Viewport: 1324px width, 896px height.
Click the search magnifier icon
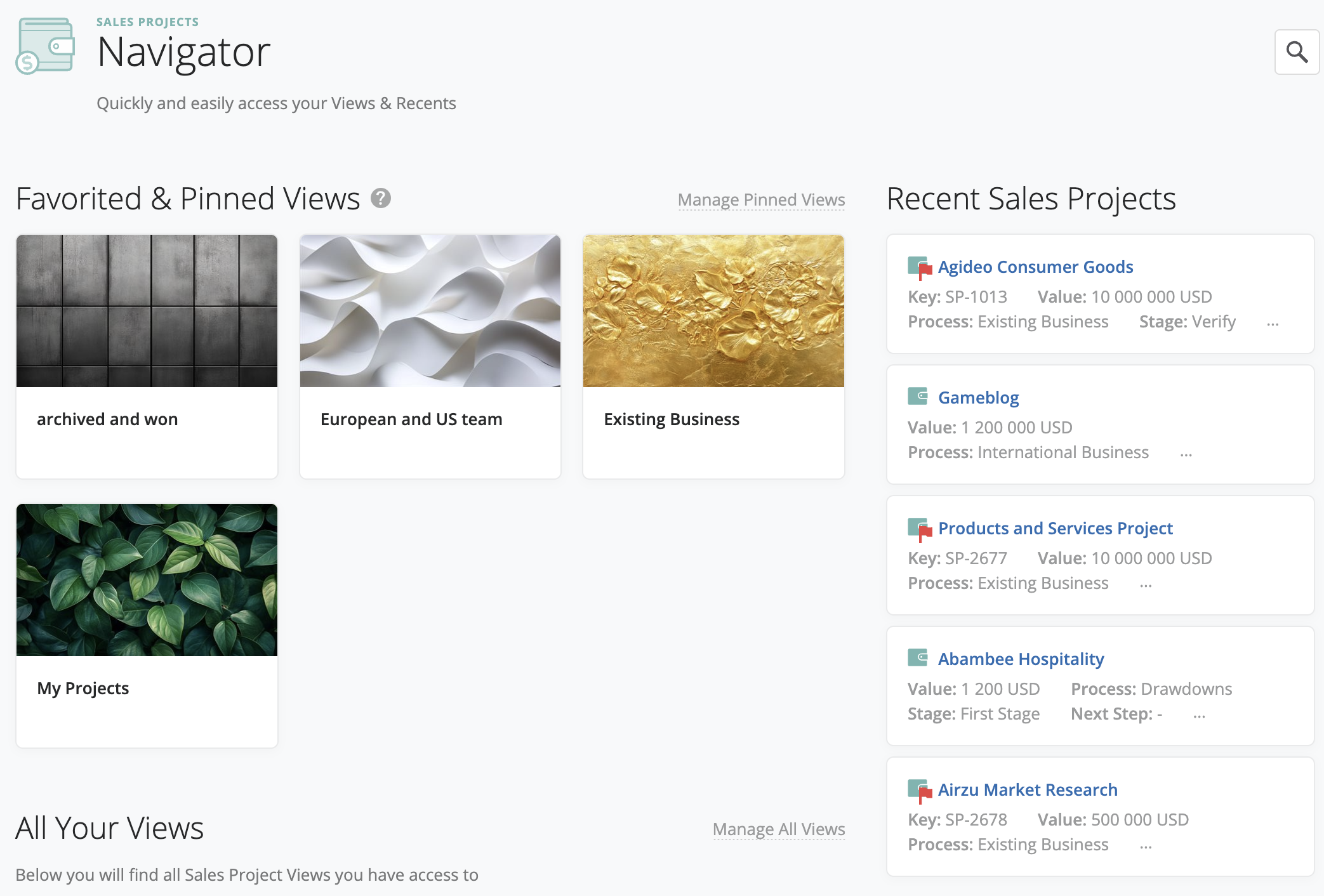(x=1296, y=52)
